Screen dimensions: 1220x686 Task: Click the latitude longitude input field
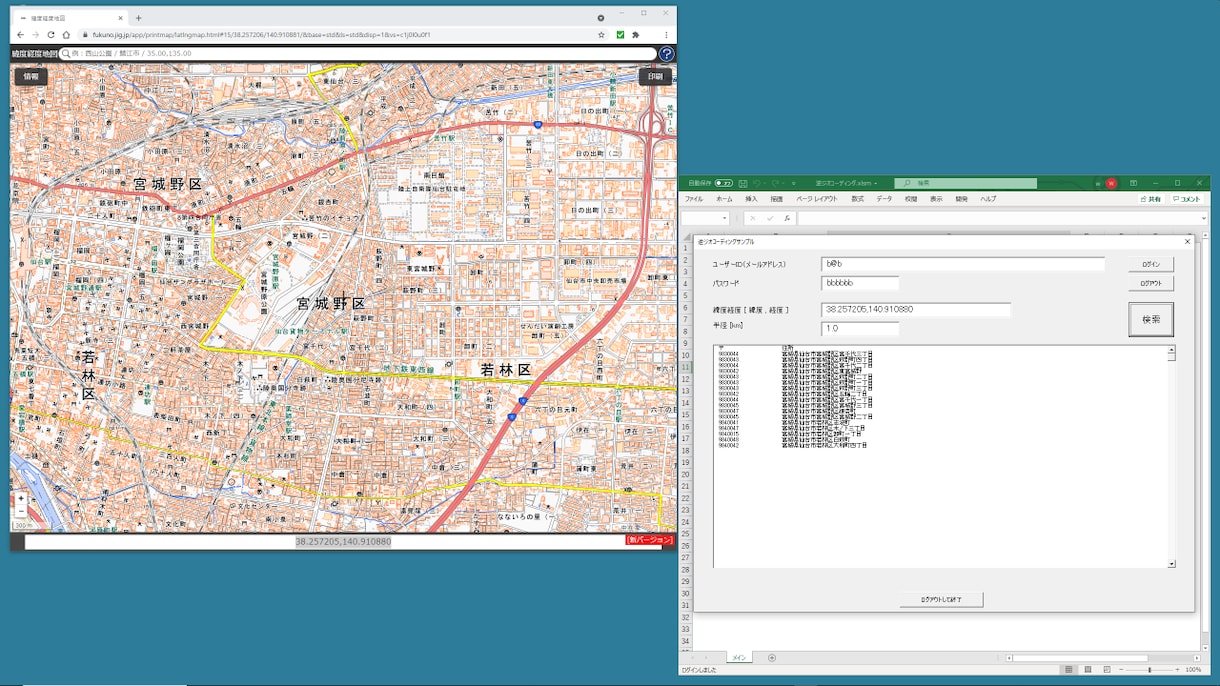click(916, 310)
